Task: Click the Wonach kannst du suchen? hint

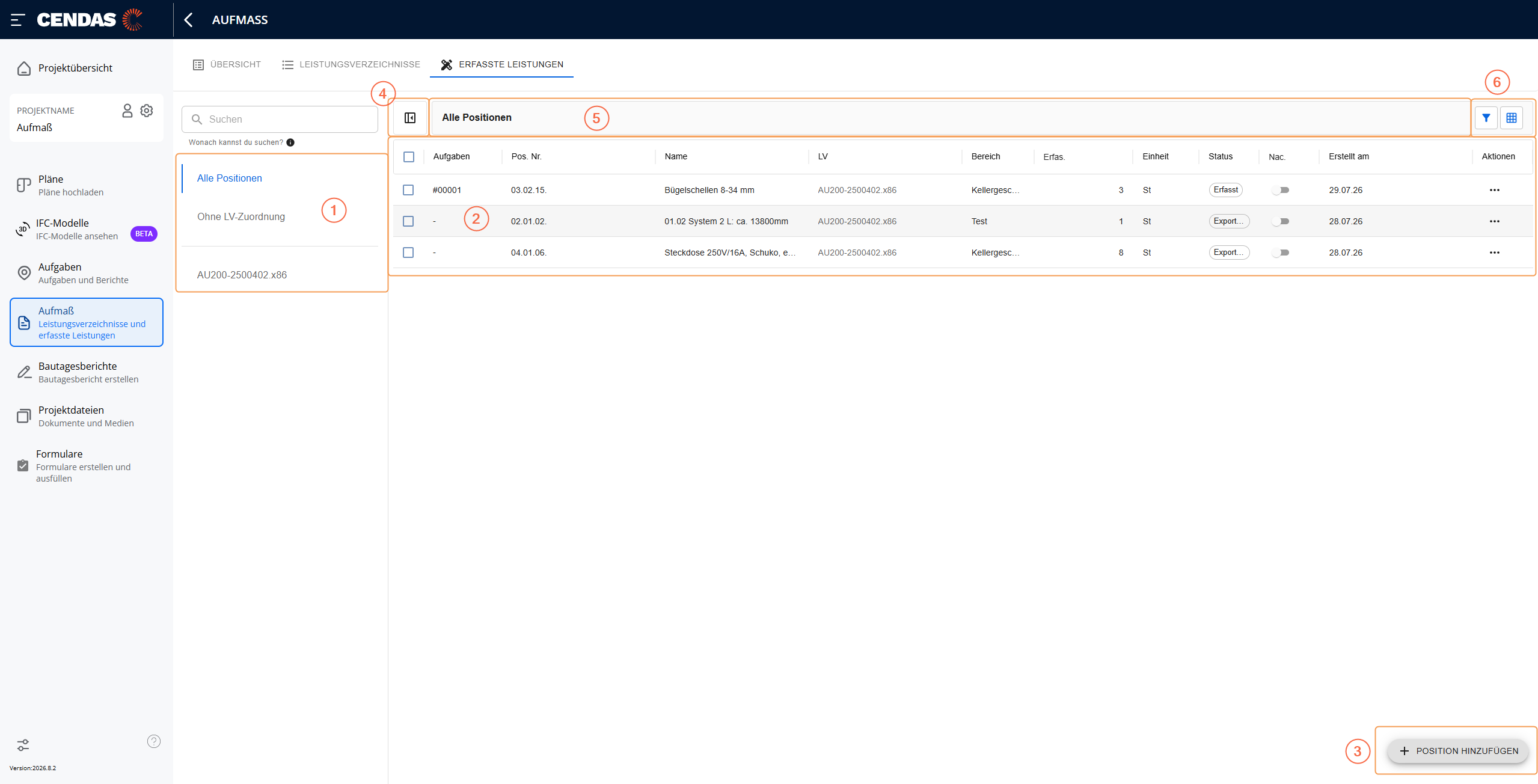Action: pos(236,142)
